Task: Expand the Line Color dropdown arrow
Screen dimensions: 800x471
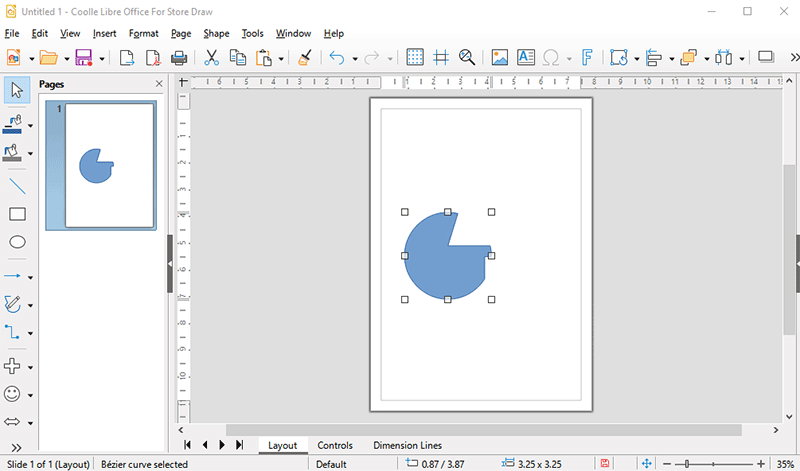Action: click(31, 126)
